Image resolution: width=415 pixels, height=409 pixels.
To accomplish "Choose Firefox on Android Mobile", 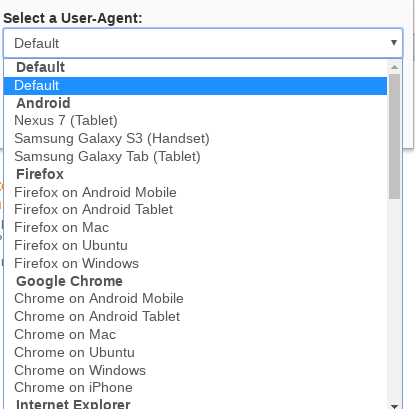I will point(195,192).
